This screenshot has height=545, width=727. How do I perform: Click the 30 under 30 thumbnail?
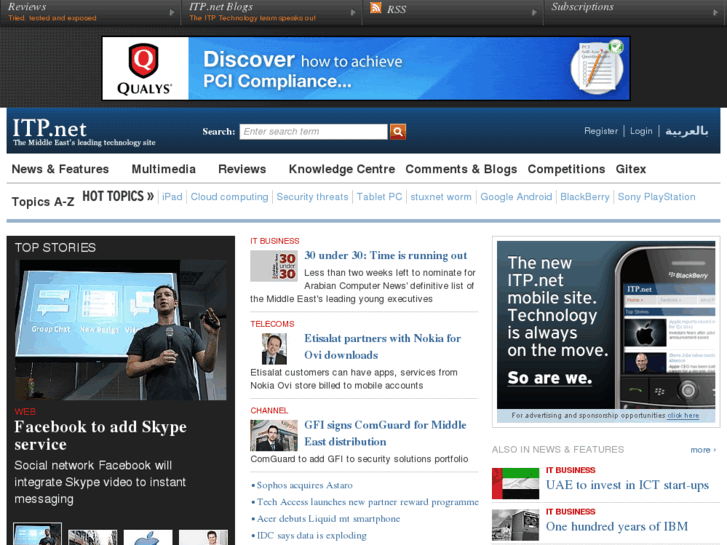point(274,266)
